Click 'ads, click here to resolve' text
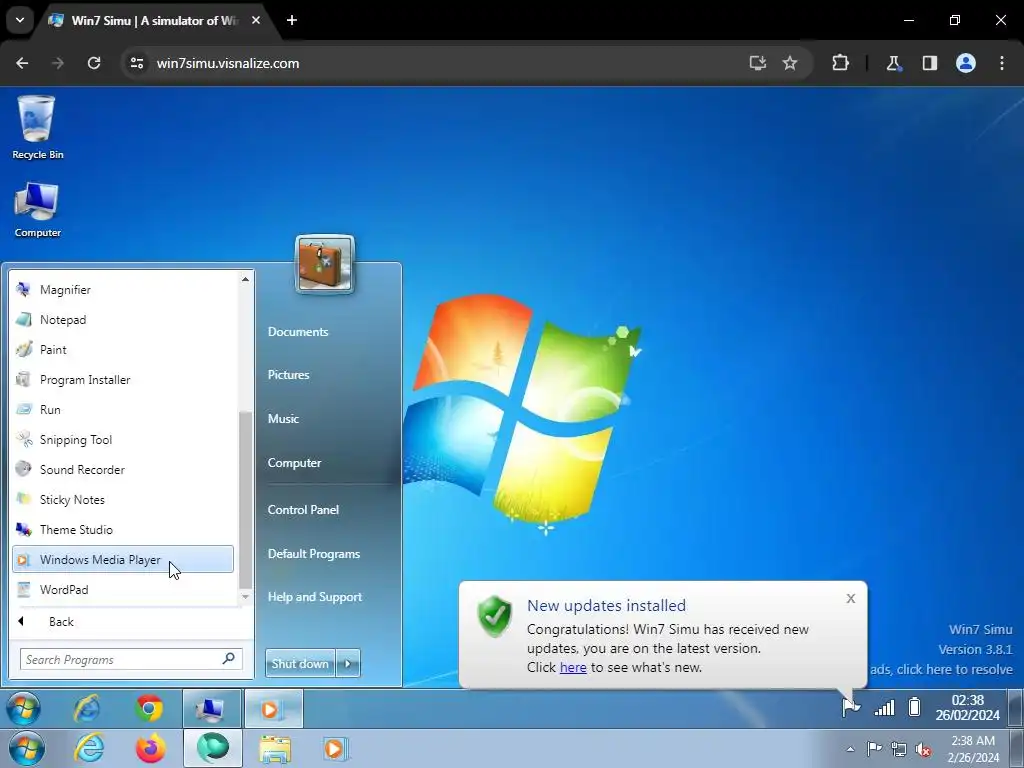The image size is (1024, 768). [941, 669]
